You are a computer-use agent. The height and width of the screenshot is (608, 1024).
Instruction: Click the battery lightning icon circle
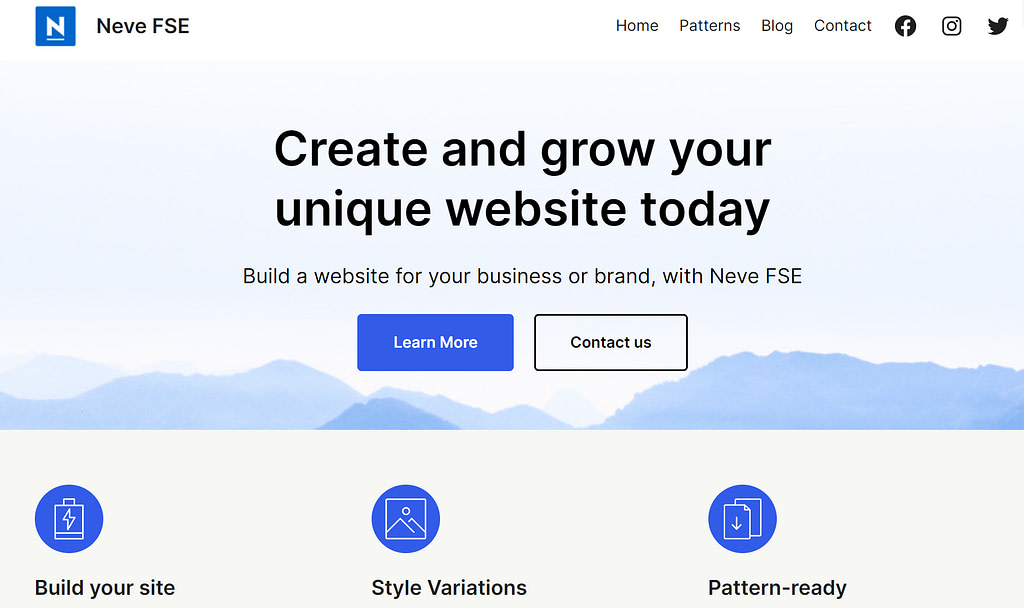tap(69, 519)
